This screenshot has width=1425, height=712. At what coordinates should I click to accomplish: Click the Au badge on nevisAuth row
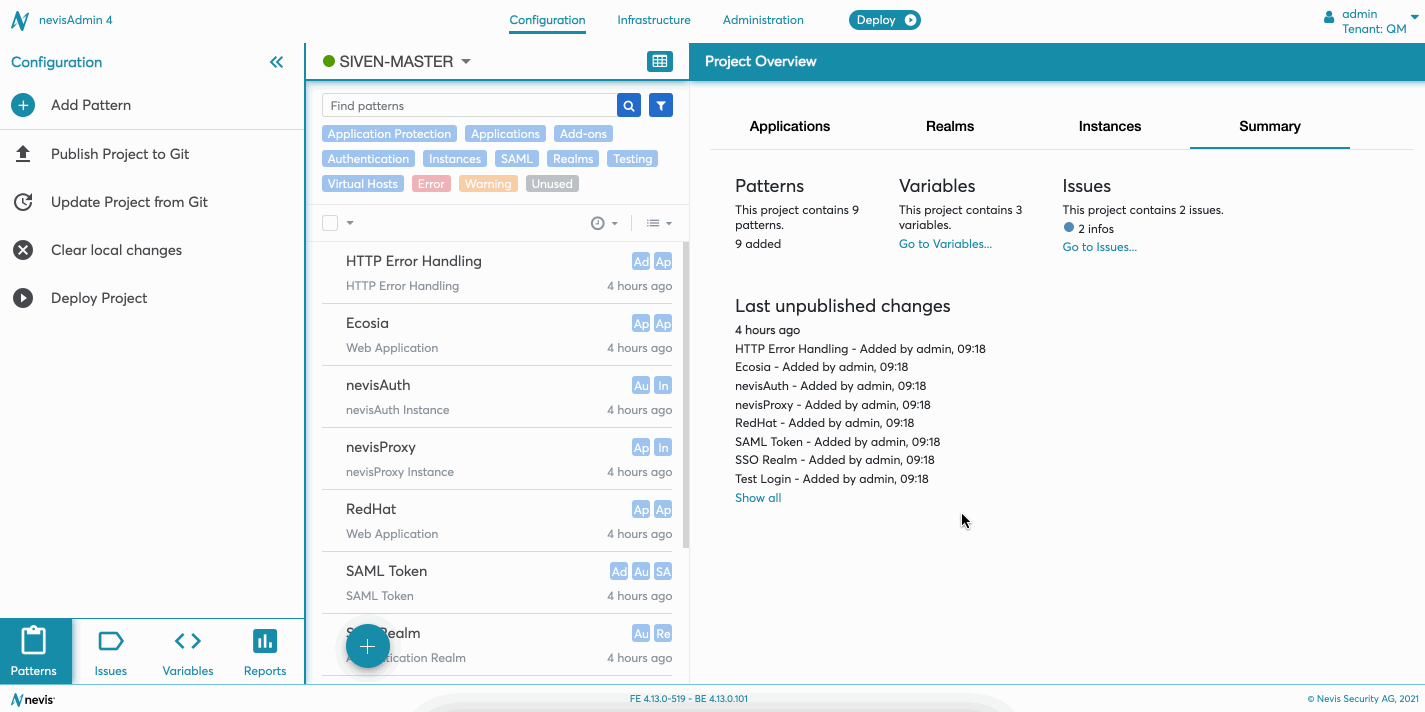point(641,386)
